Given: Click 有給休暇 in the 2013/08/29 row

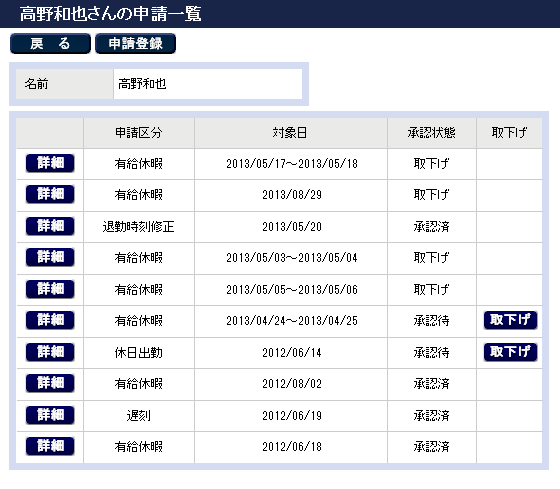Looking at the screenshot, I should pyautogui.click(x=139, y=195).
